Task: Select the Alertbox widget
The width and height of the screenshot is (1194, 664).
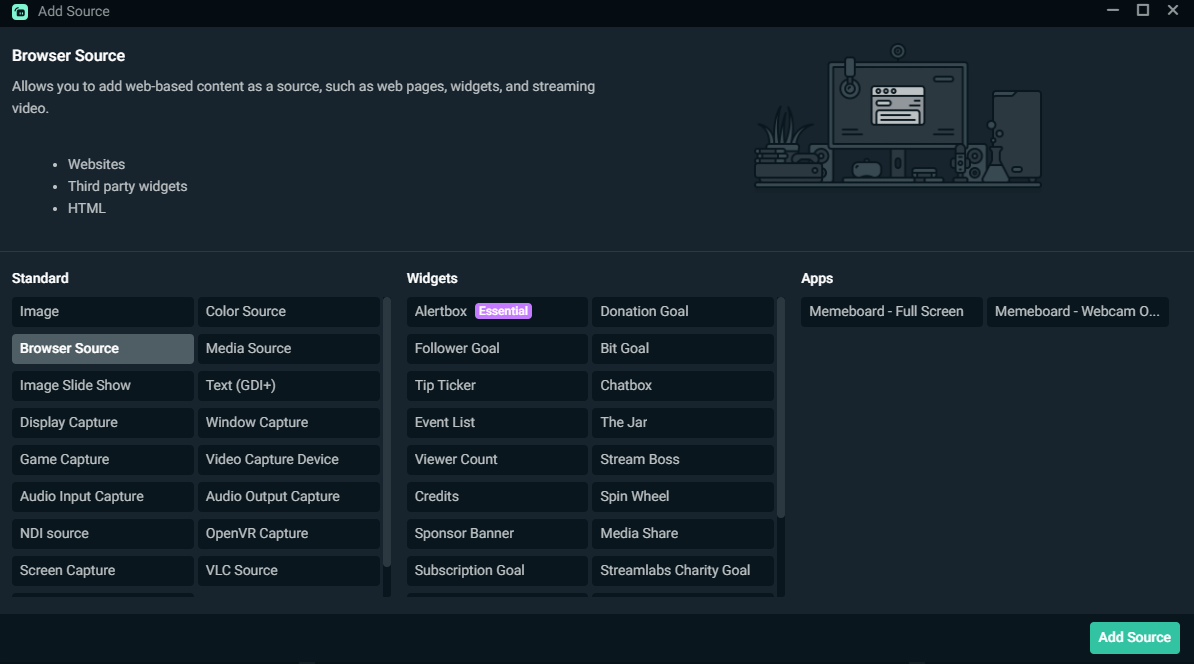Action: (441, 311)
